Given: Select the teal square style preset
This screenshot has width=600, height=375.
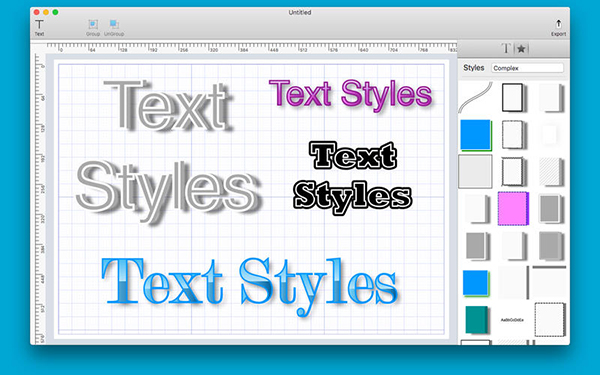Looking at the screenshot, I should pos(476,320).
